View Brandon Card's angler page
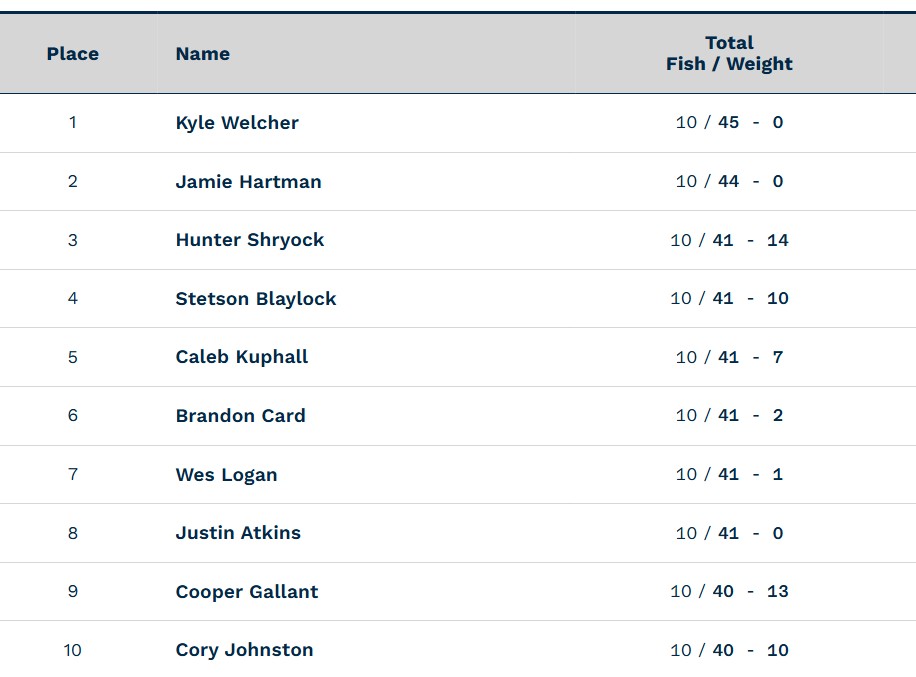This screenshot has height=677, width=916. coord(240,416)
